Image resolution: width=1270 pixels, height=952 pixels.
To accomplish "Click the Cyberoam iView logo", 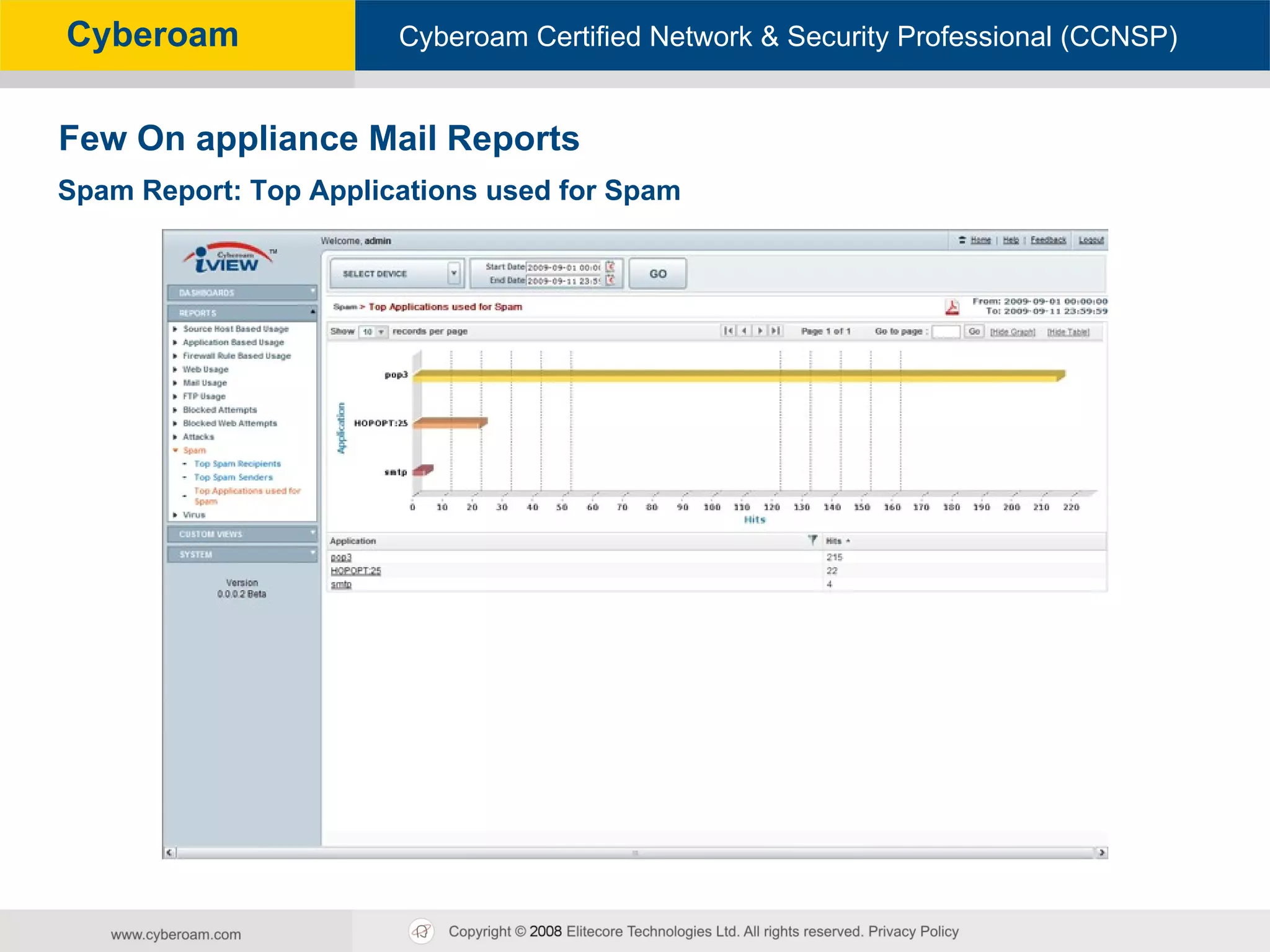I will pyautogui.click(x=229, y=258).
